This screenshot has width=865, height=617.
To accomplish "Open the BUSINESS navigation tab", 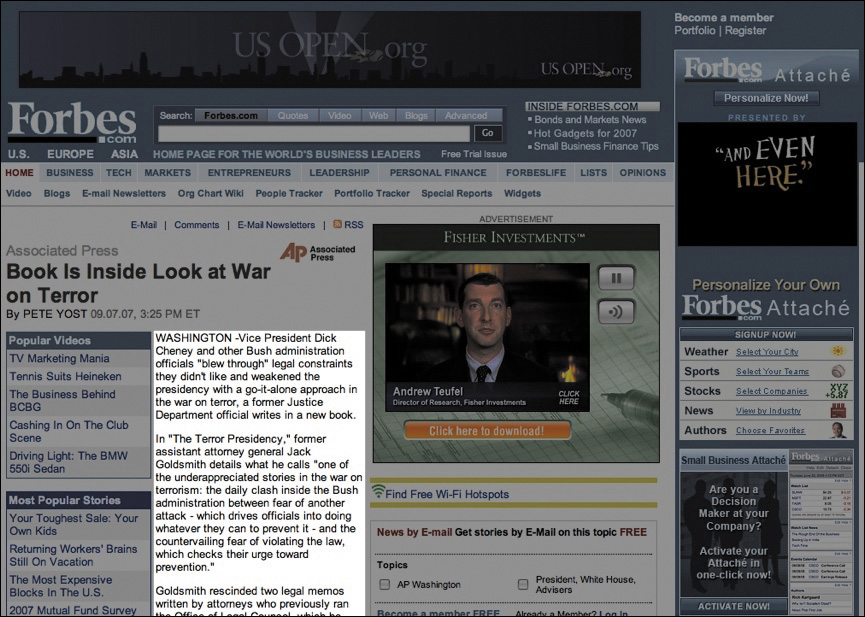I will pos(70,173).
